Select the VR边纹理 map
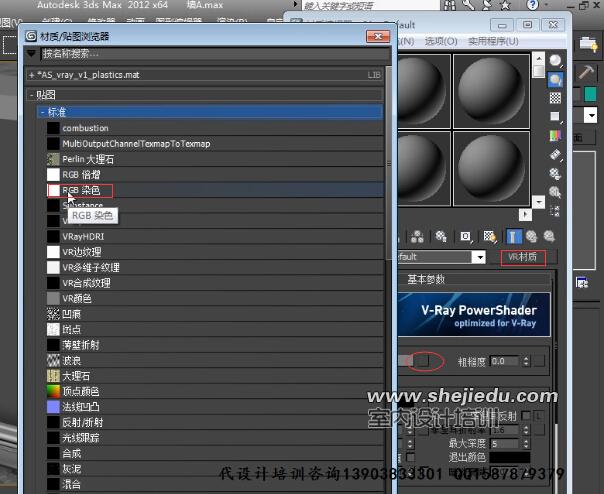This screenshot has width=604, height=494. pos(215,252)
